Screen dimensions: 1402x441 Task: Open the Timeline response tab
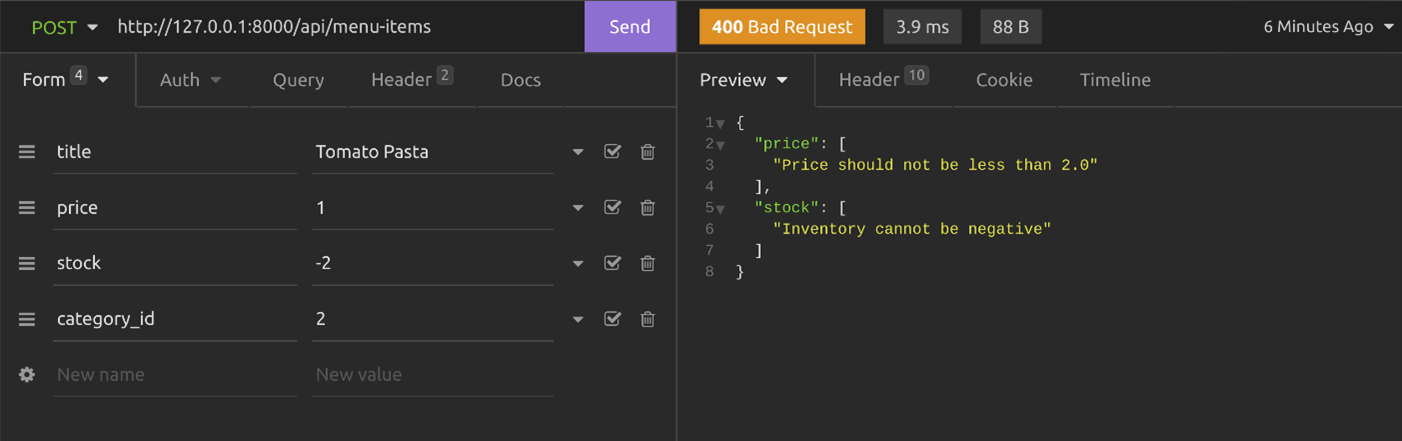point(1115,80)
